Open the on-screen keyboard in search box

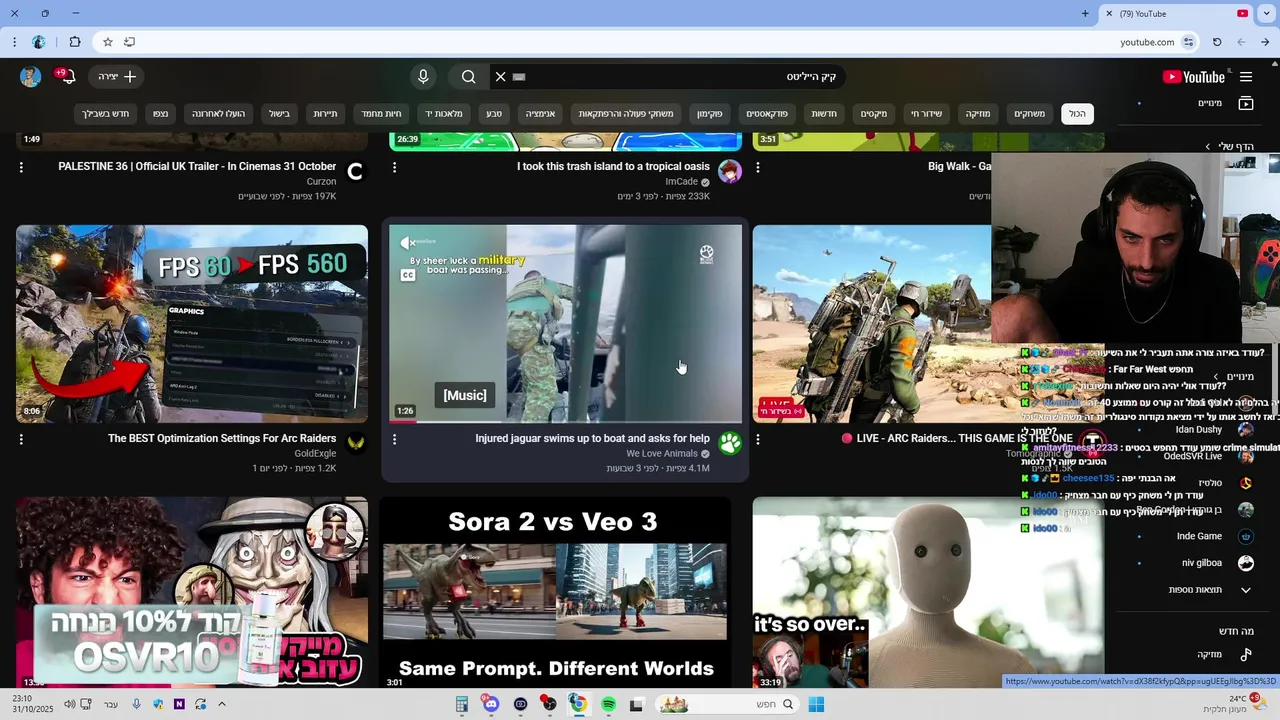pyautogui.click(x=519, y=77)
